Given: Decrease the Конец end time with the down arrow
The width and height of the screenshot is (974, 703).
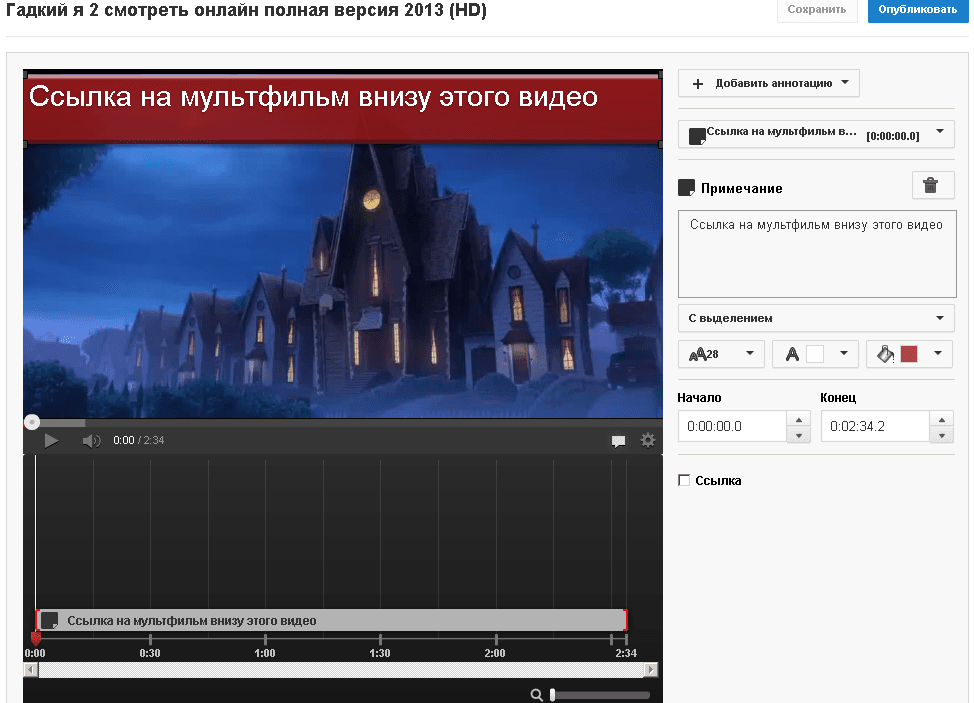Looking at the screenshot, I should click(x=942, y=435).
